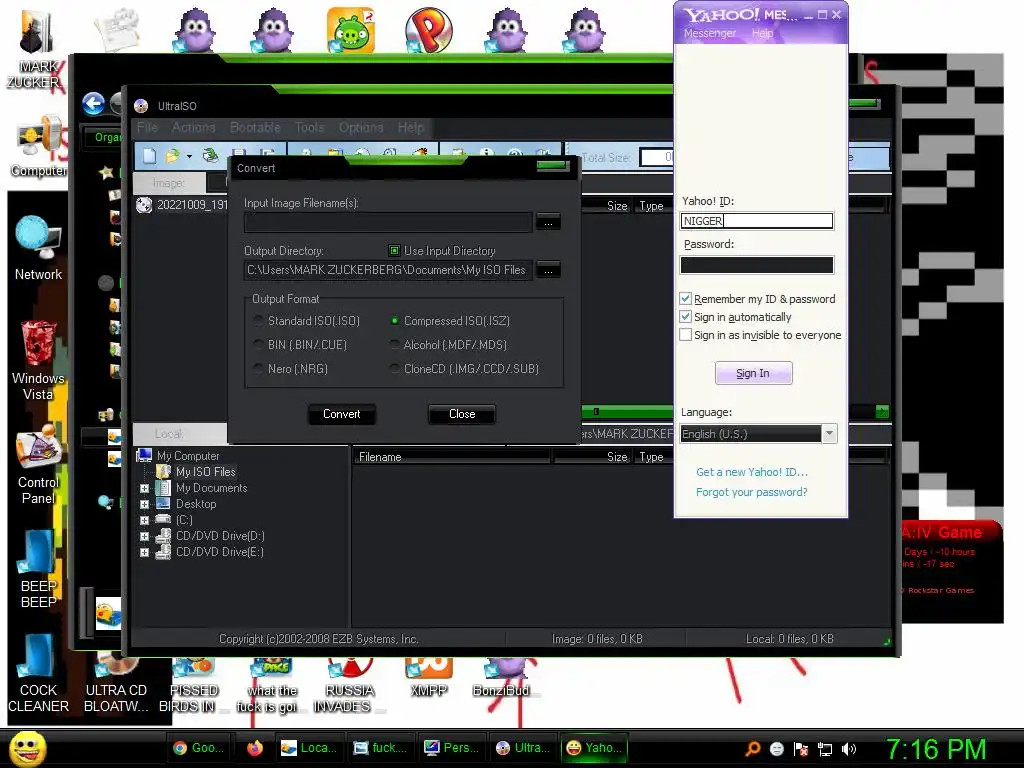Screen dimensions: 1024x768
Task: Uncheck Sign in automatically
Action: 685,317
